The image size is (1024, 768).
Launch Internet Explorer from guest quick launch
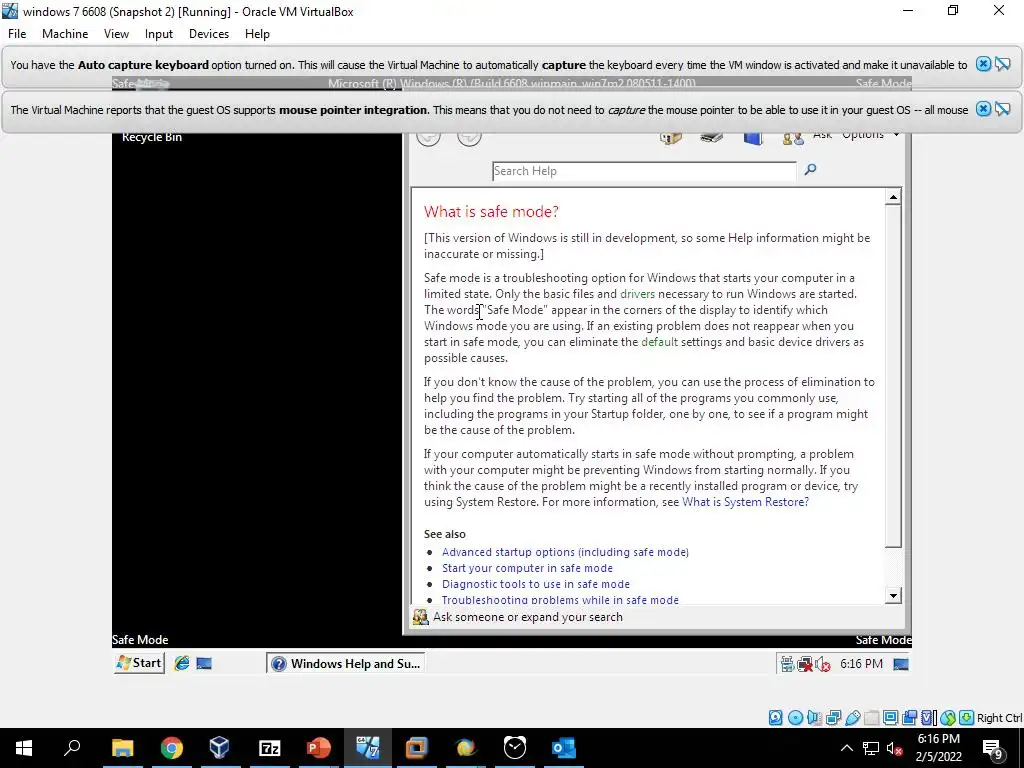pos(182,664)
